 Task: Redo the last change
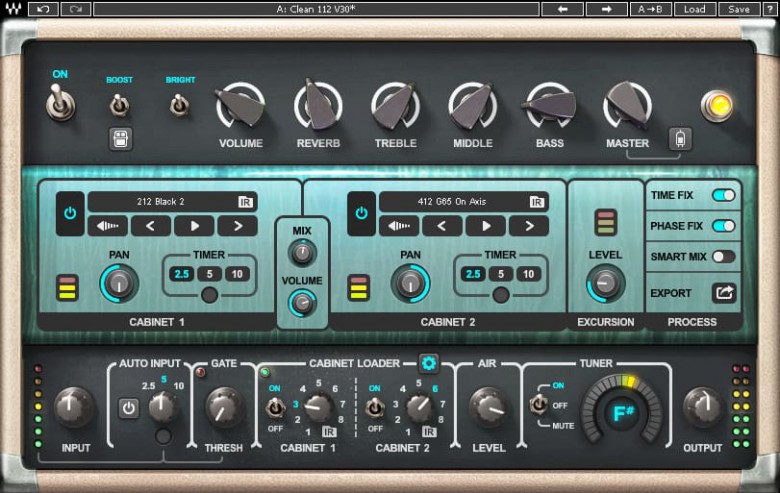click(x=76, y=9)
